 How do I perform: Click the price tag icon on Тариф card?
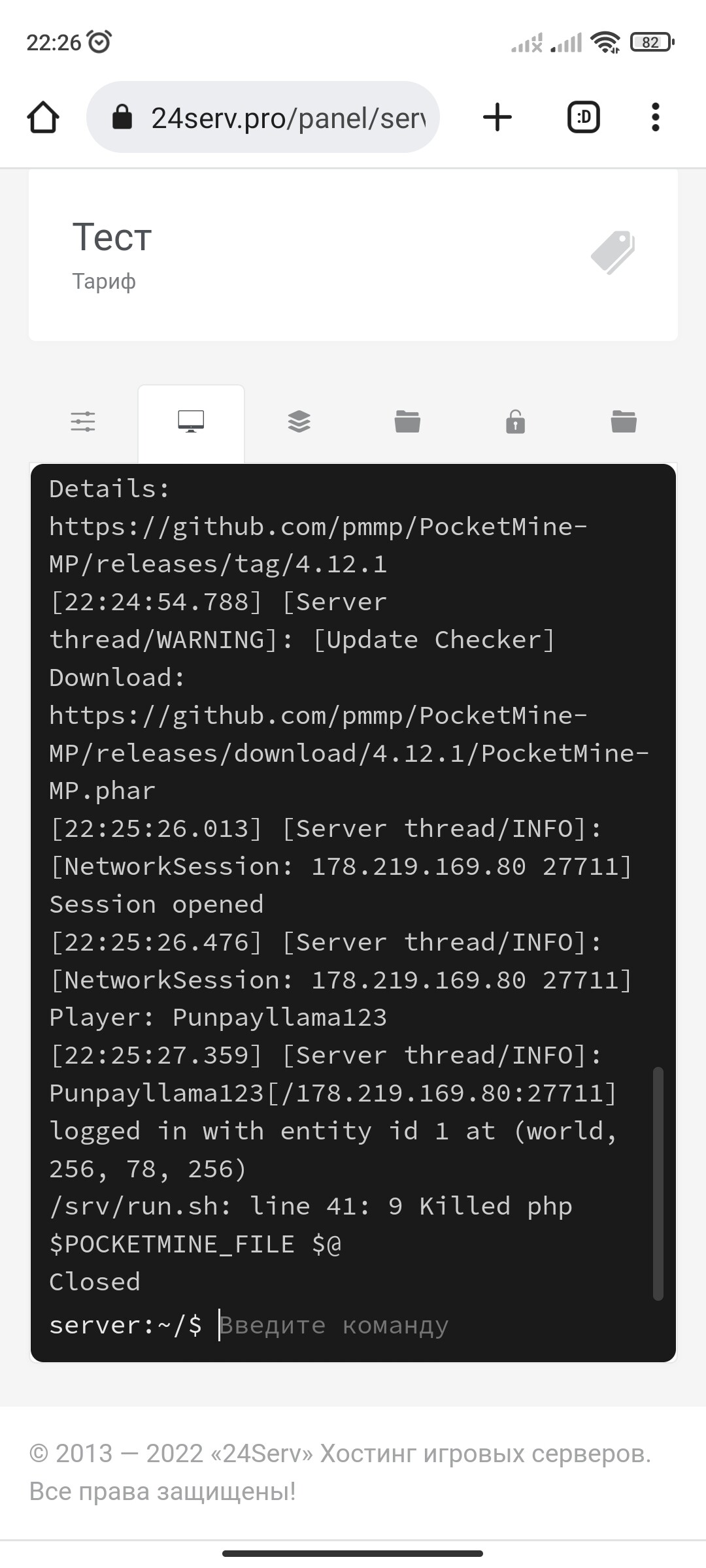tap(613, 252)
